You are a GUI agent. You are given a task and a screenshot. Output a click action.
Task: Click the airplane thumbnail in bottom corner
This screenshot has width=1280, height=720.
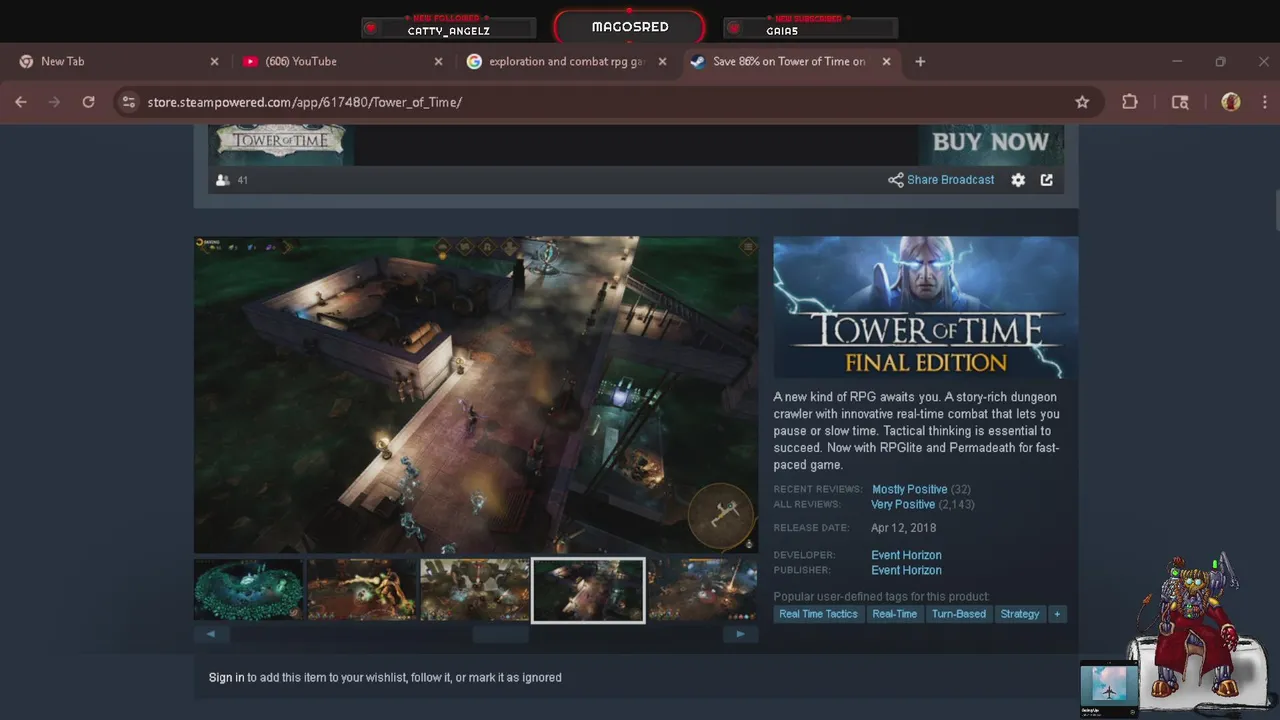(x=1108, y=685)
